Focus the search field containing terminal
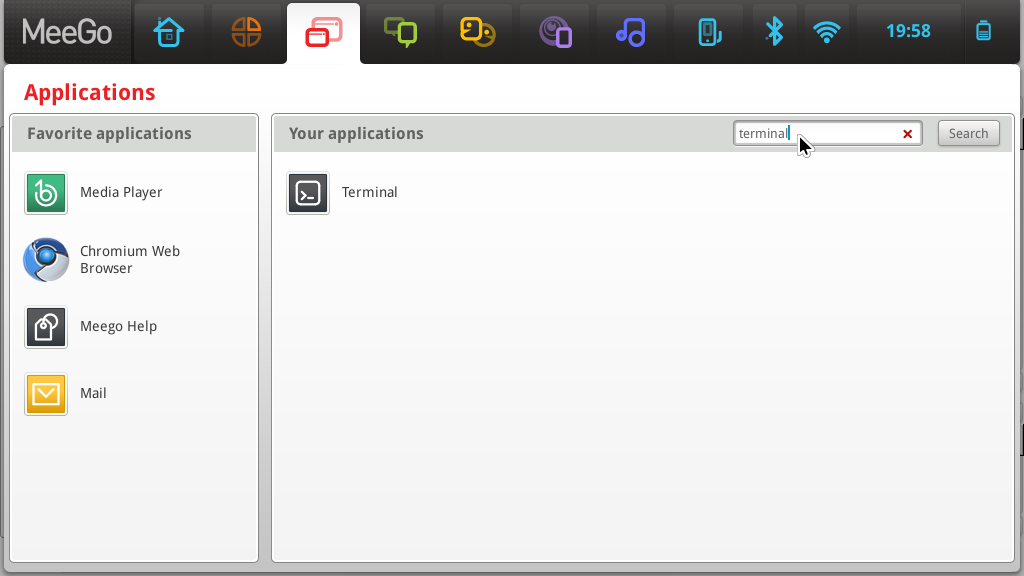 (827, 133)
